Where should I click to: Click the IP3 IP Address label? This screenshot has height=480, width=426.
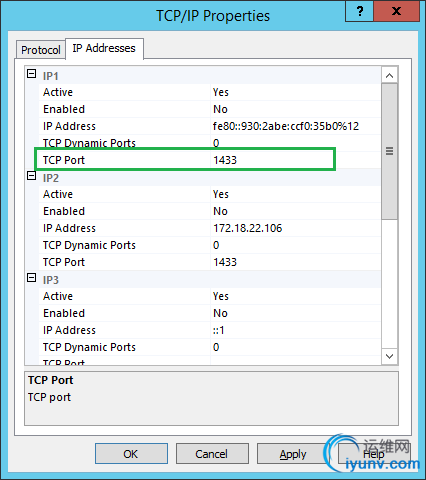(69, 330)
